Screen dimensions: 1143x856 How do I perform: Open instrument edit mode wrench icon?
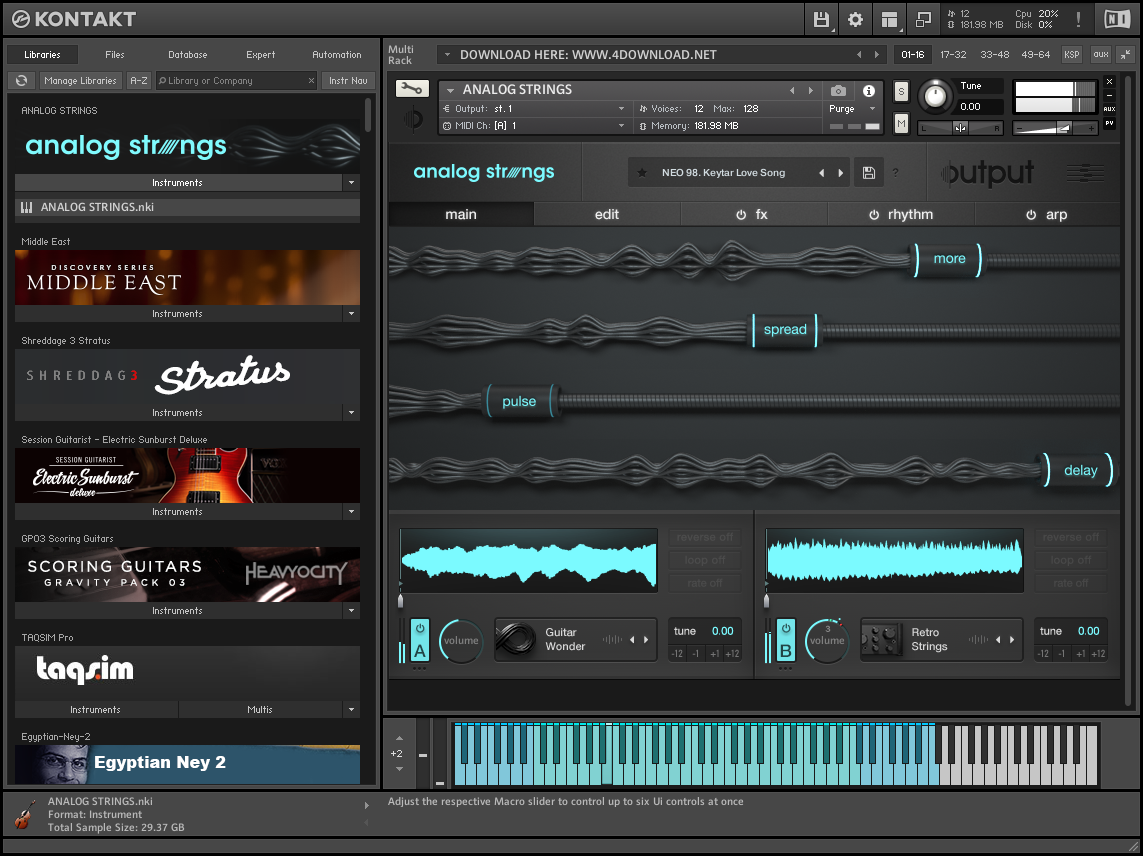point(412,89)
